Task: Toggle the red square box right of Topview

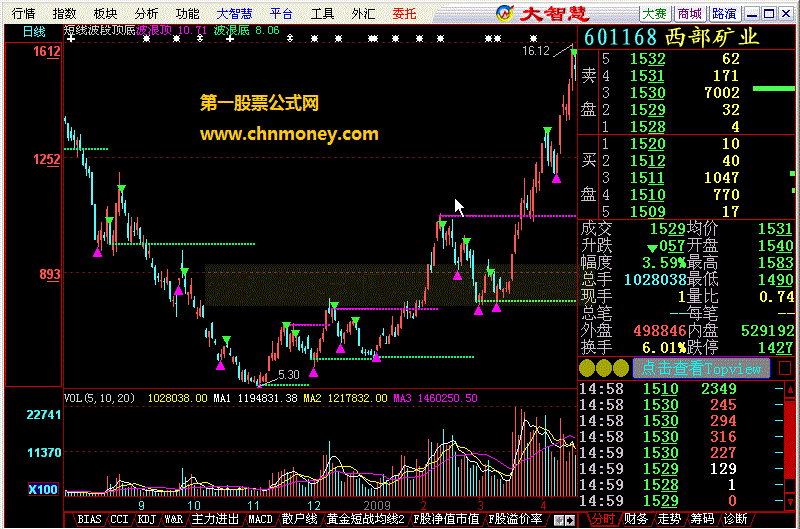Action: pos(785,368)
